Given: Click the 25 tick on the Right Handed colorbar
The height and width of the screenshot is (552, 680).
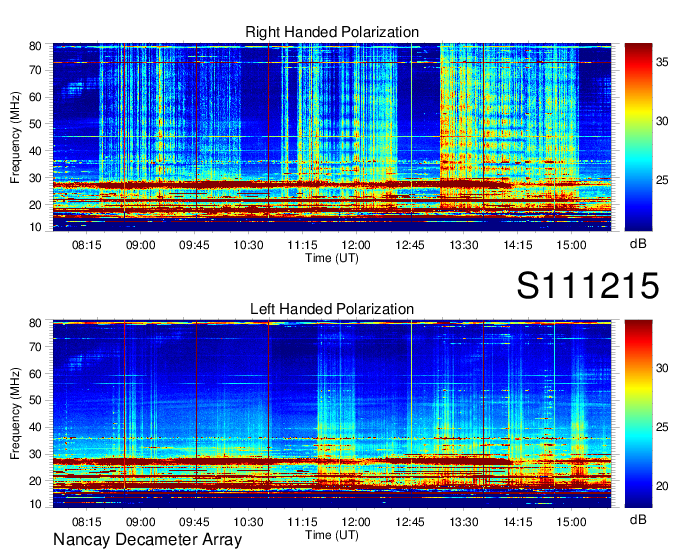Looking at the screenshot, I should coord(662,180).
